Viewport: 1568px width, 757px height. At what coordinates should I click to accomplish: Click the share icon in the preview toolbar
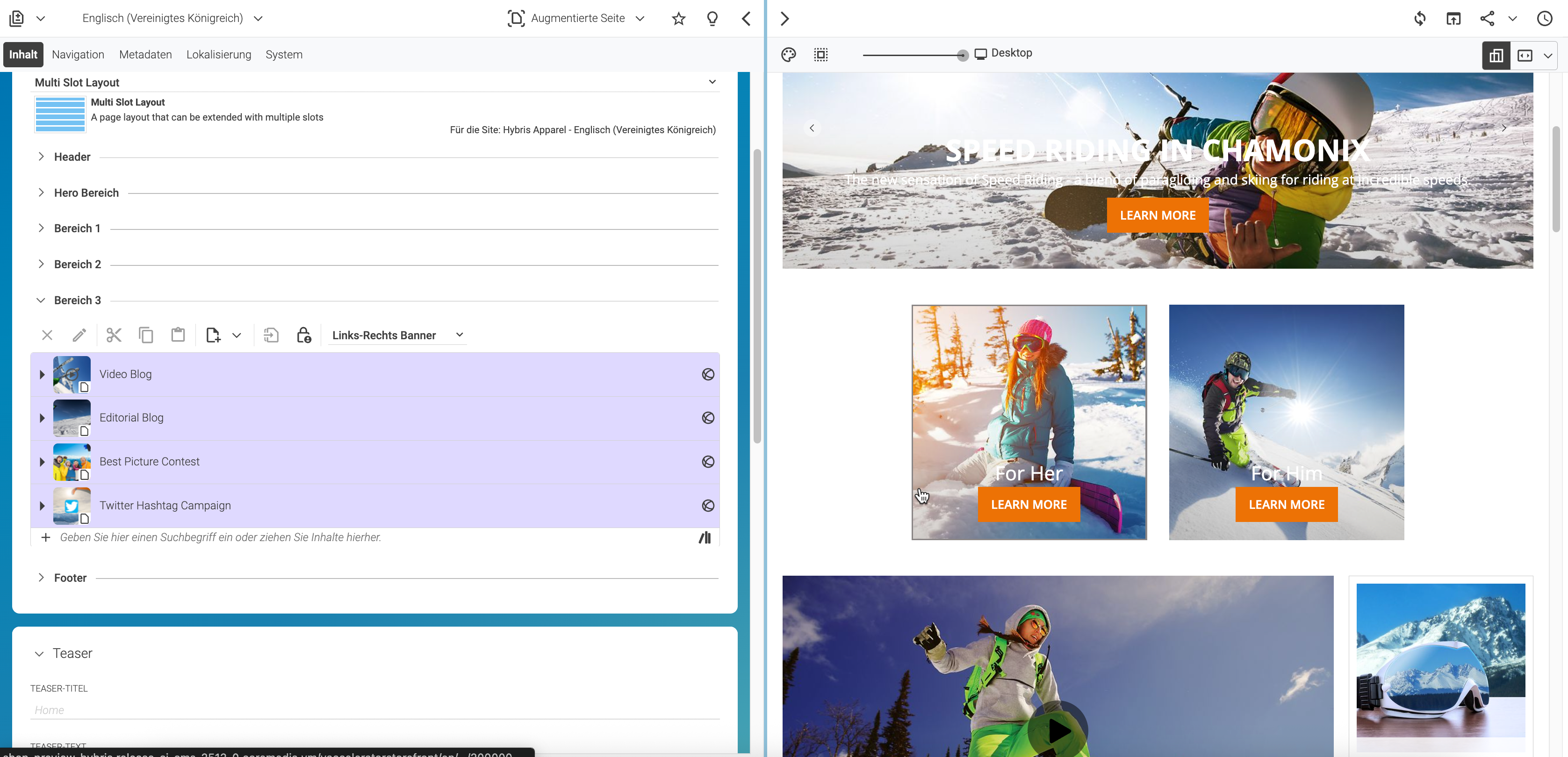[1487, 18]
